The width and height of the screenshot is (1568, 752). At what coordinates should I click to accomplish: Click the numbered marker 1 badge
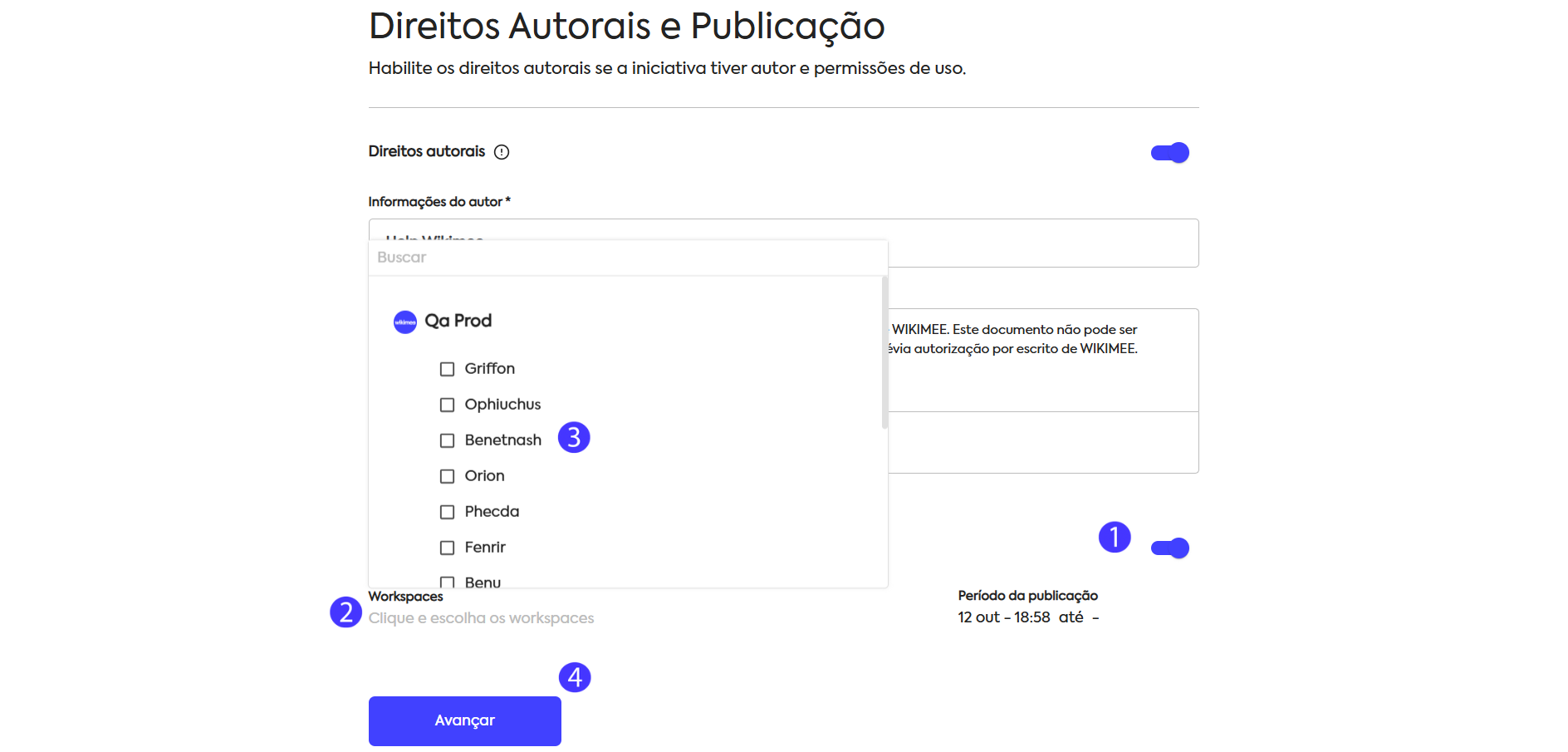[1114, 537]
